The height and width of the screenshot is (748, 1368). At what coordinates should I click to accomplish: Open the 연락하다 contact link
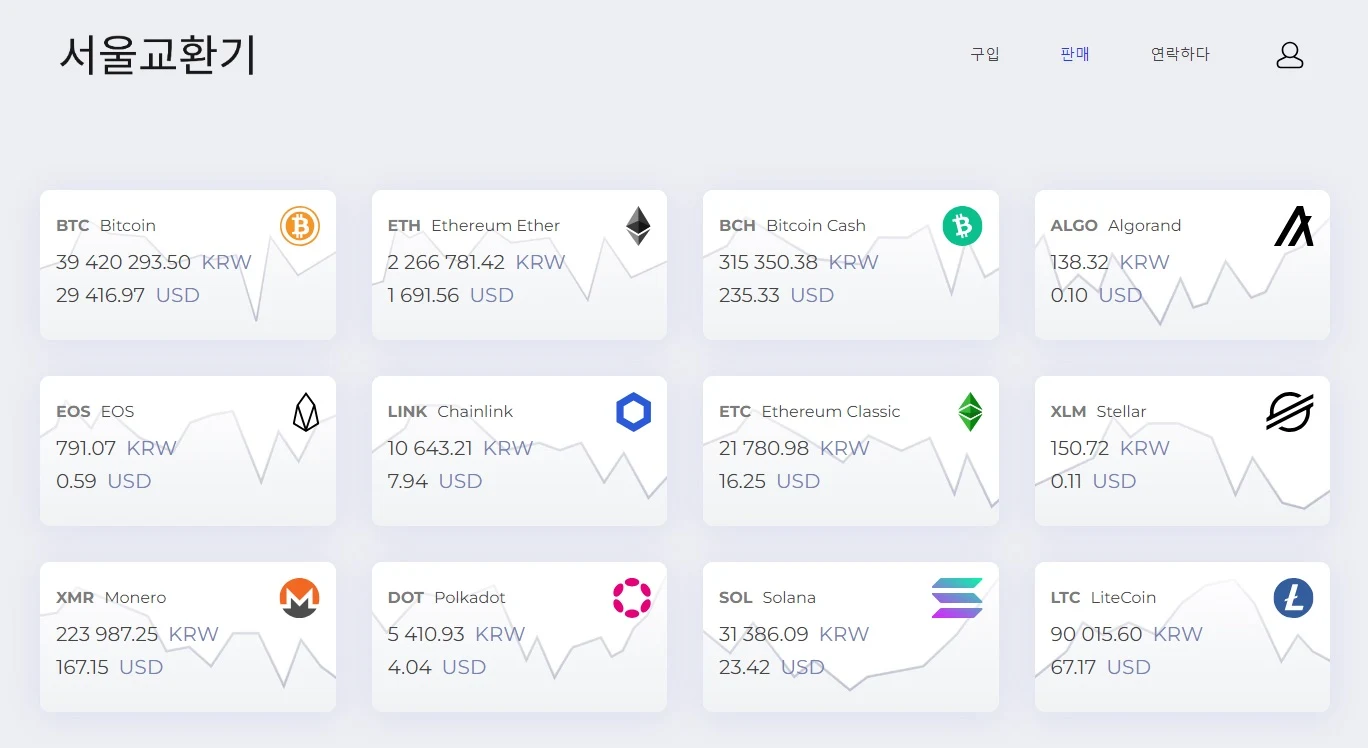pyautogui.click(x=1180, y=54)
